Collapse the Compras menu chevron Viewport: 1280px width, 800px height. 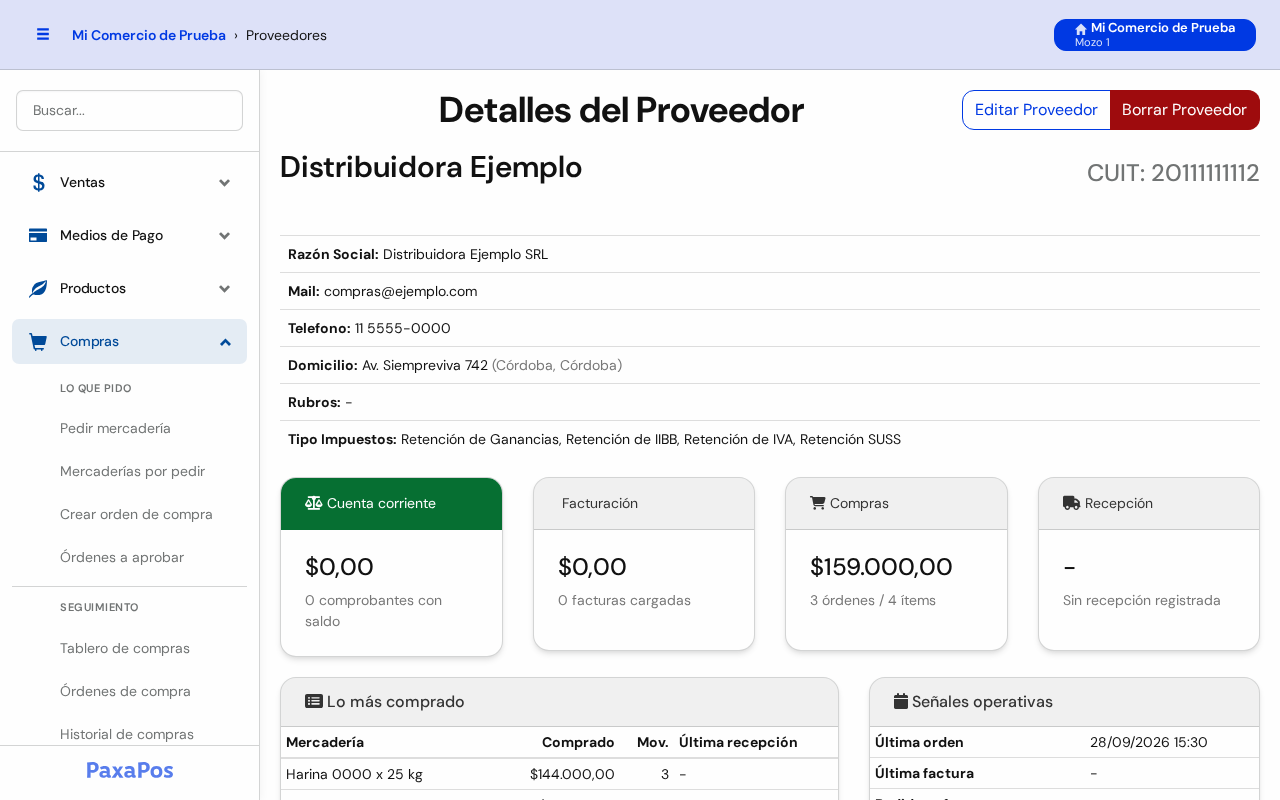[225, 341]
